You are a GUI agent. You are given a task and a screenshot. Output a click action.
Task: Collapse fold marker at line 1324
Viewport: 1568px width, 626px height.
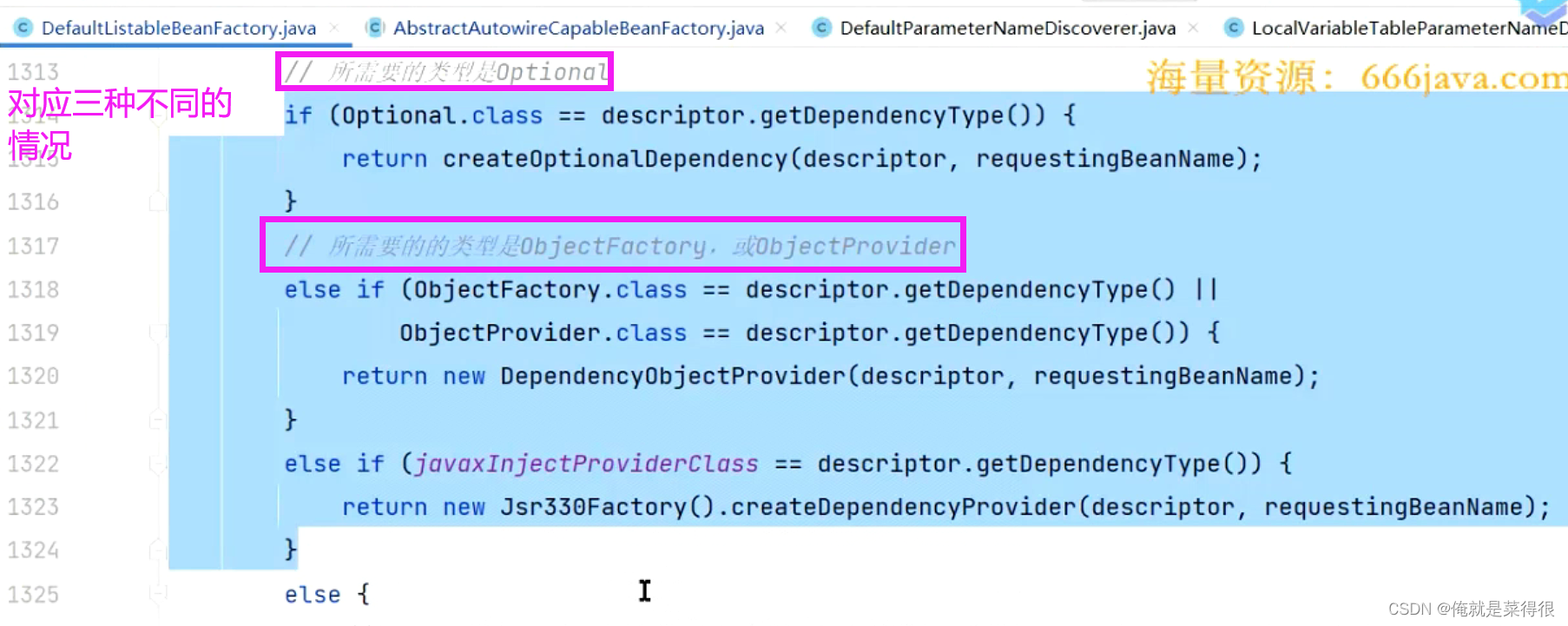click(158, 550)
